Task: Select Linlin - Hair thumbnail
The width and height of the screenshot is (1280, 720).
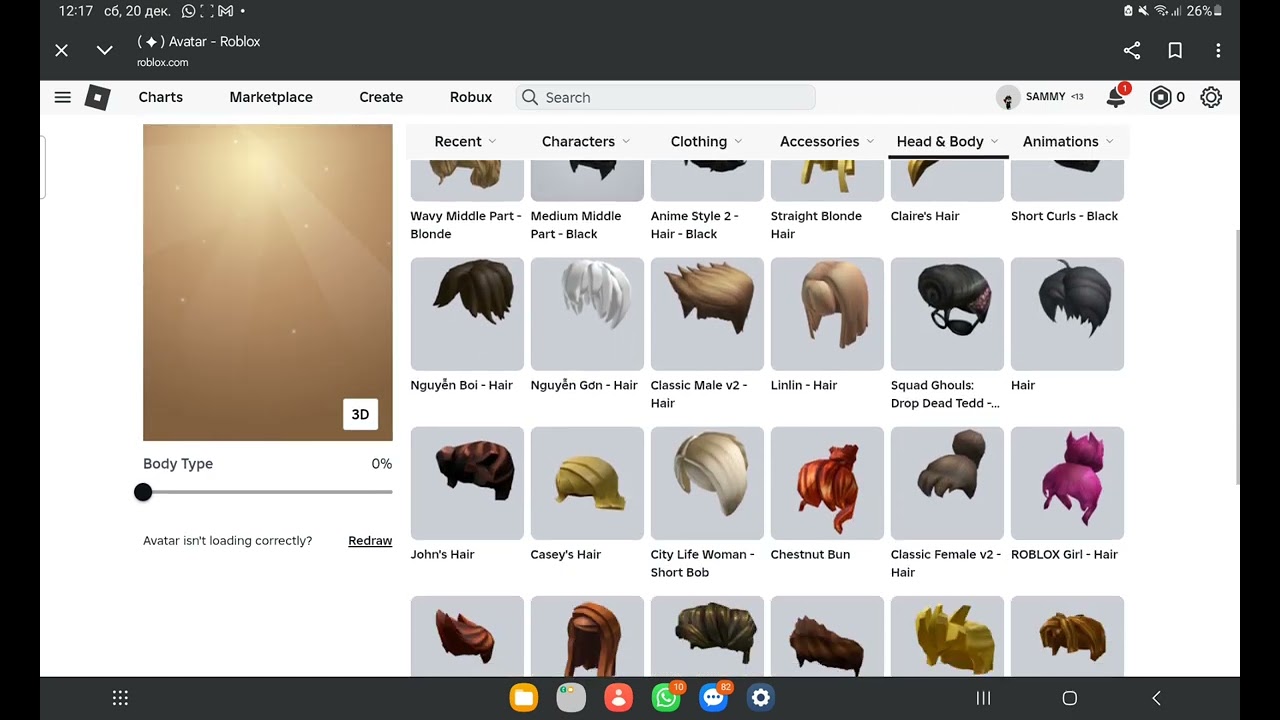Action: (827, 314)
